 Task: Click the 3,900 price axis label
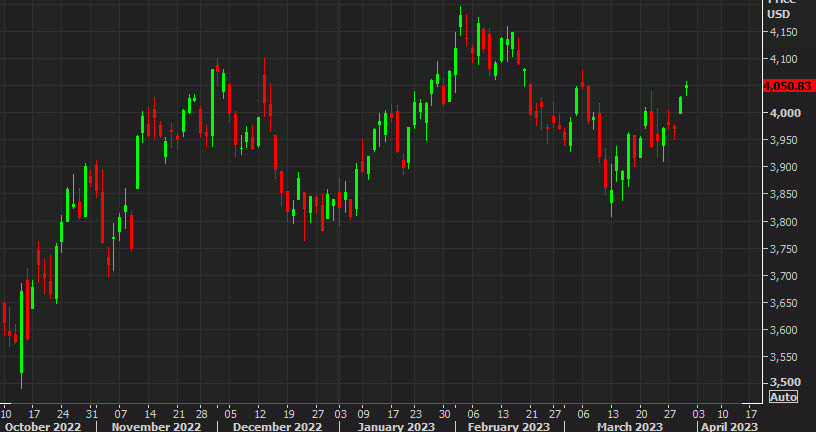pos(783,167)
